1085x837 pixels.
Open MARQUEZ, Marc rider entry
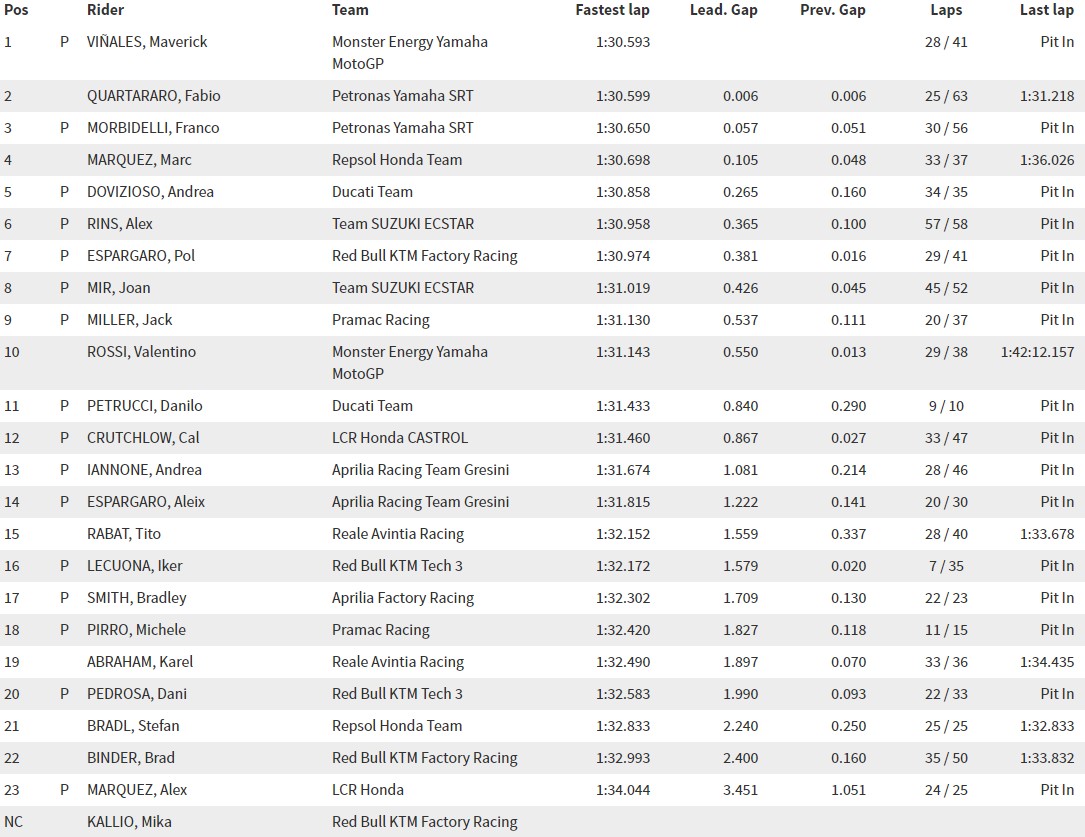point(139,160)
